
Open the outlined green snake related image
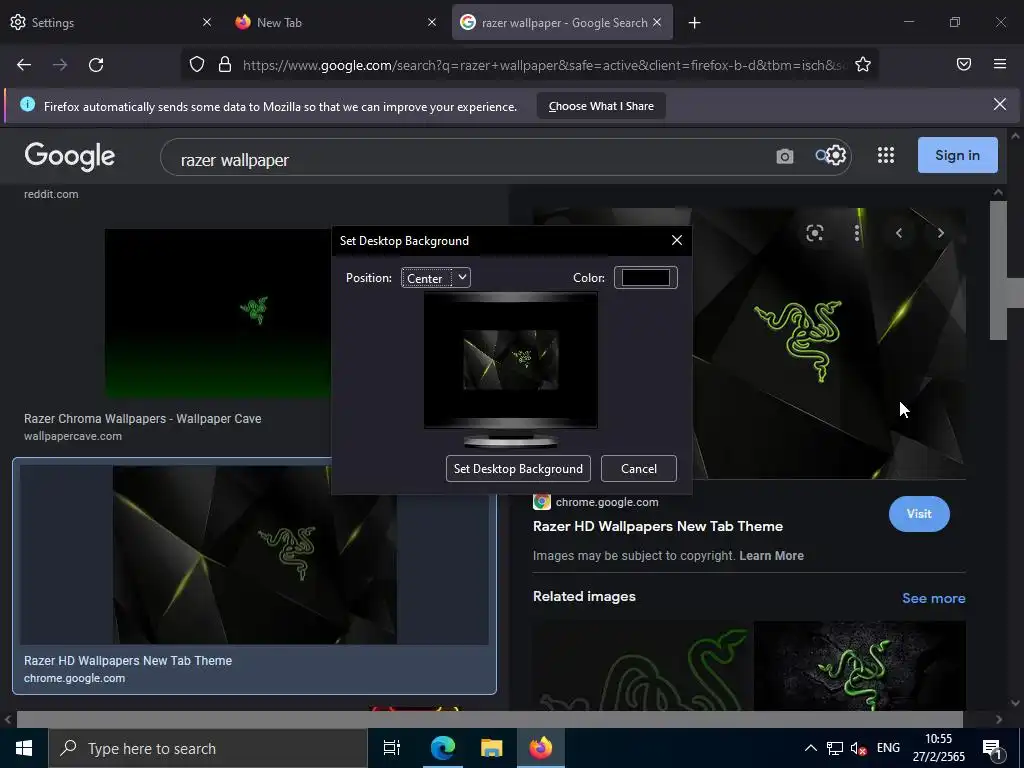pyautogui.click(x=642, y=665)
